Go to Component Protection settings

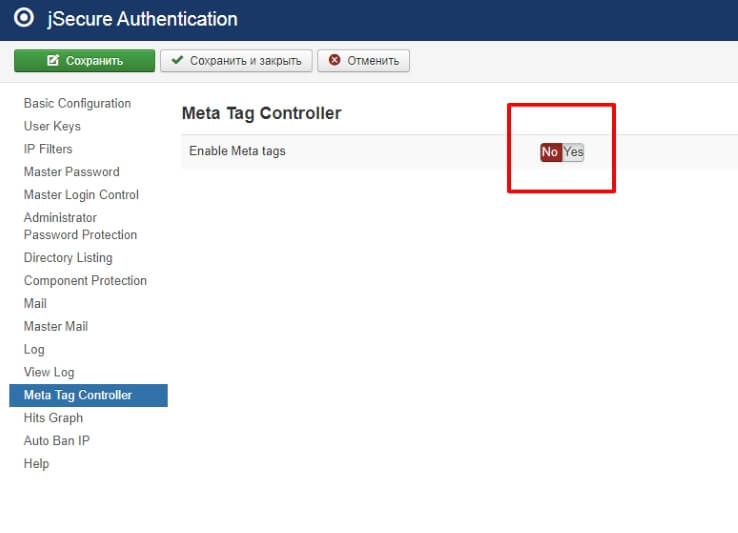point(85,281)
